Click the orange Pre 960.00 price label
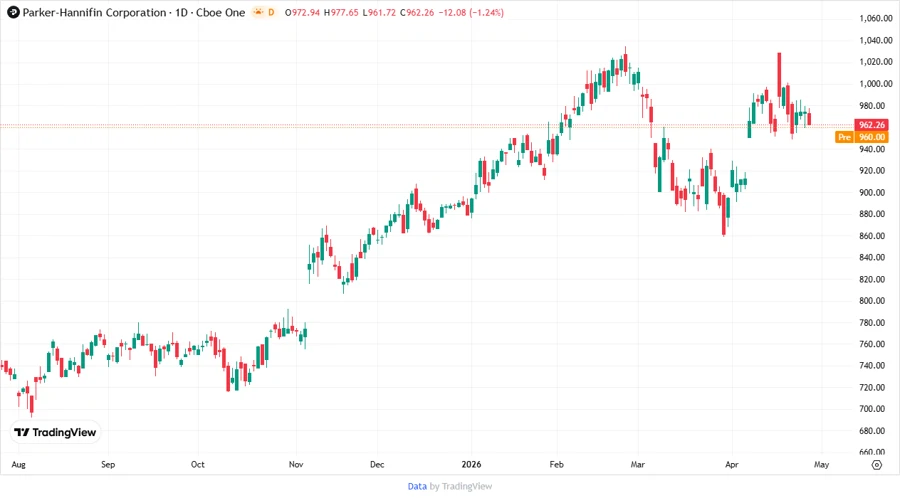Screen dimensions: 900x498 862,137
